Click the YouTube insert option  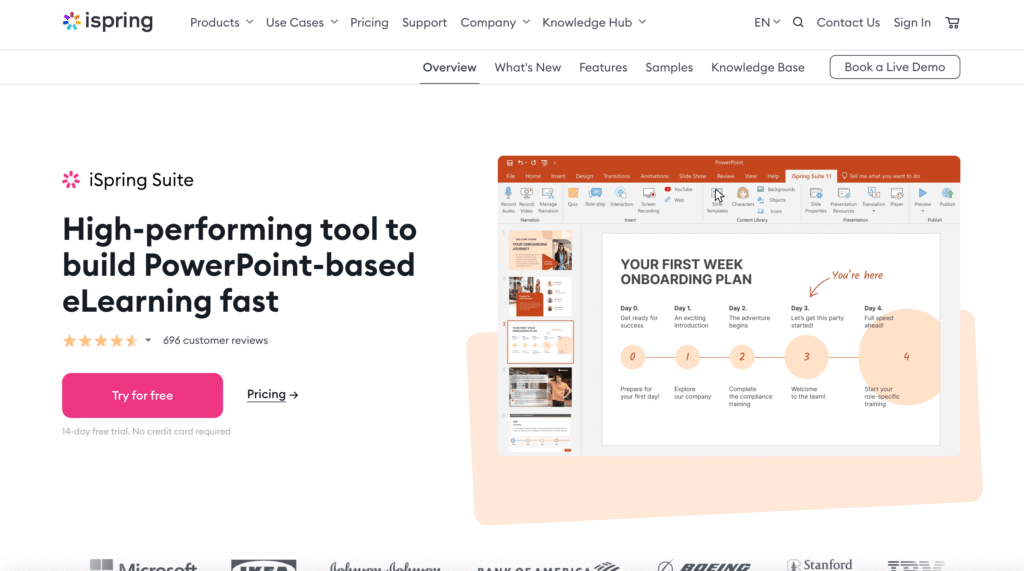678,189
